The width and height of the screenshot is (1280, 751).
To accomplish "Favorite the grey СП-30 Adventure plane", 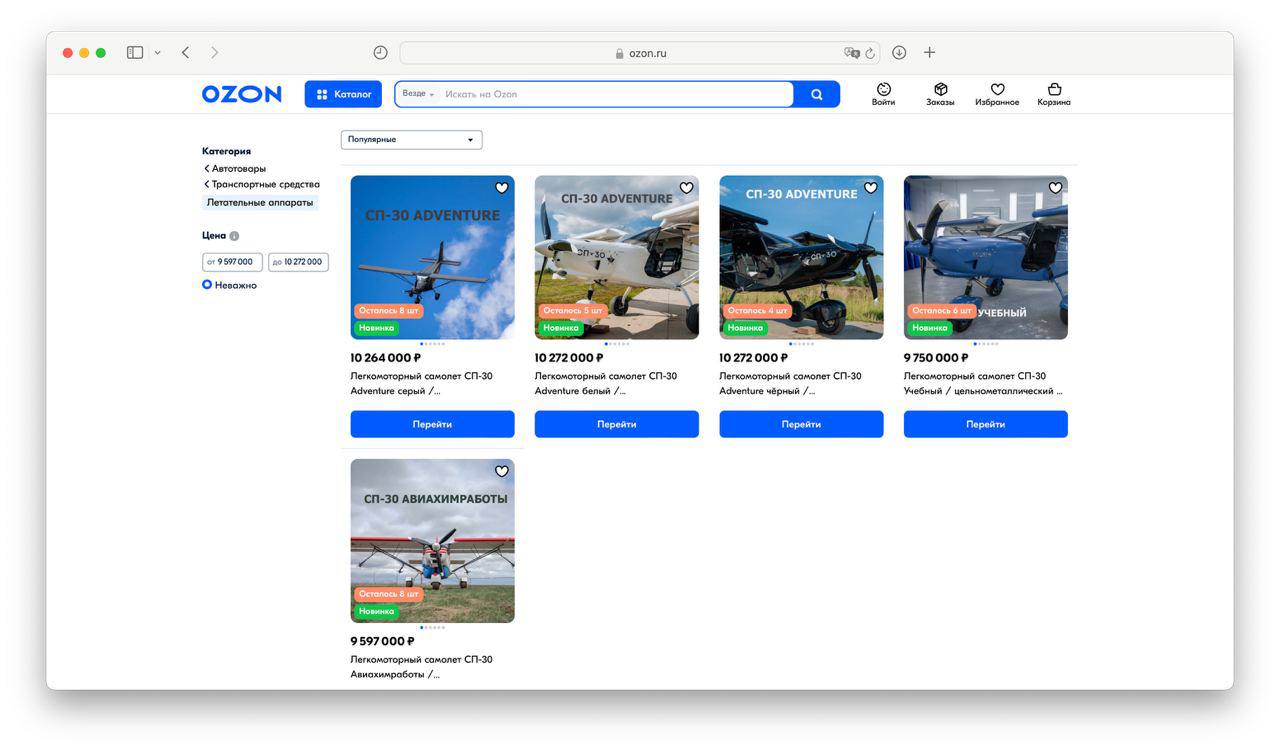I will coord(502,188).
